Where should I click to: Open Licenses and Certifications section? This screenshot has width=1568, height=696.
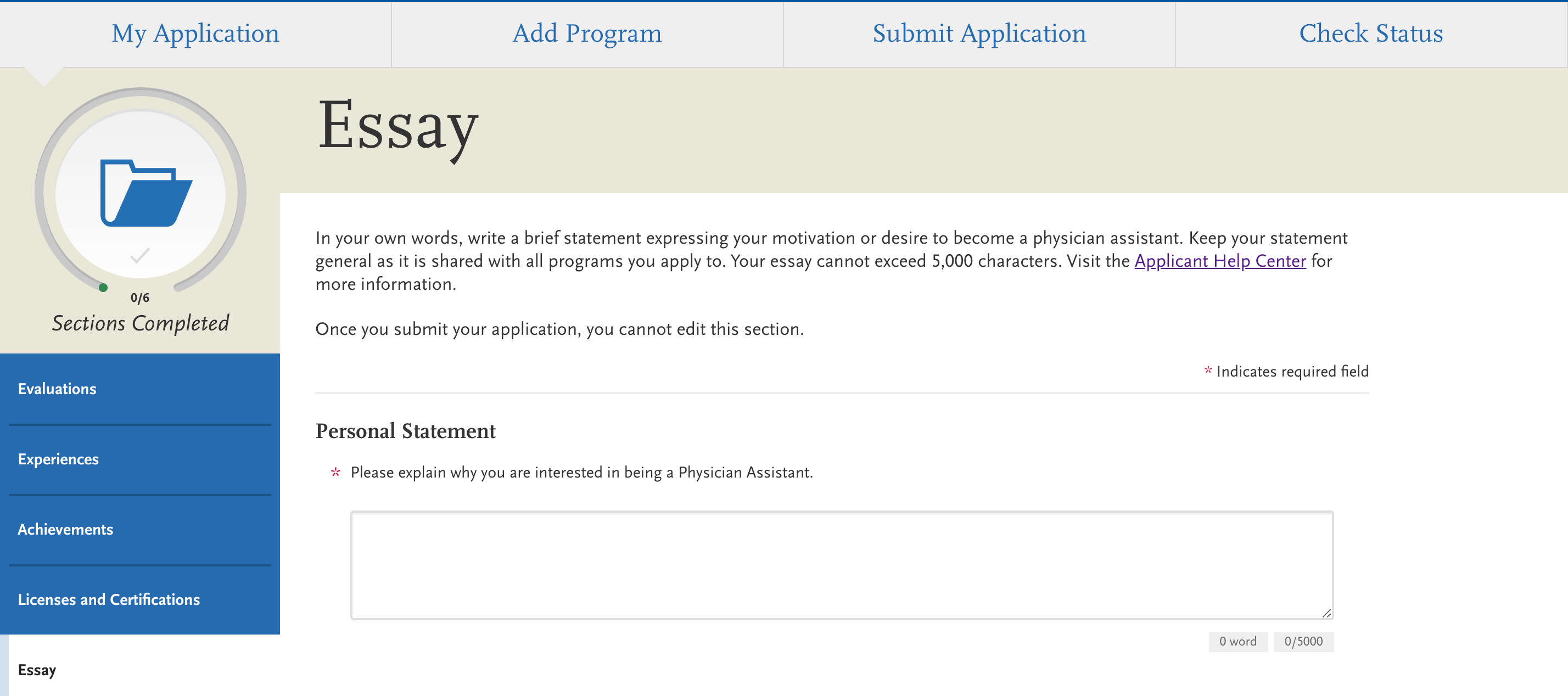pos(109,600)
